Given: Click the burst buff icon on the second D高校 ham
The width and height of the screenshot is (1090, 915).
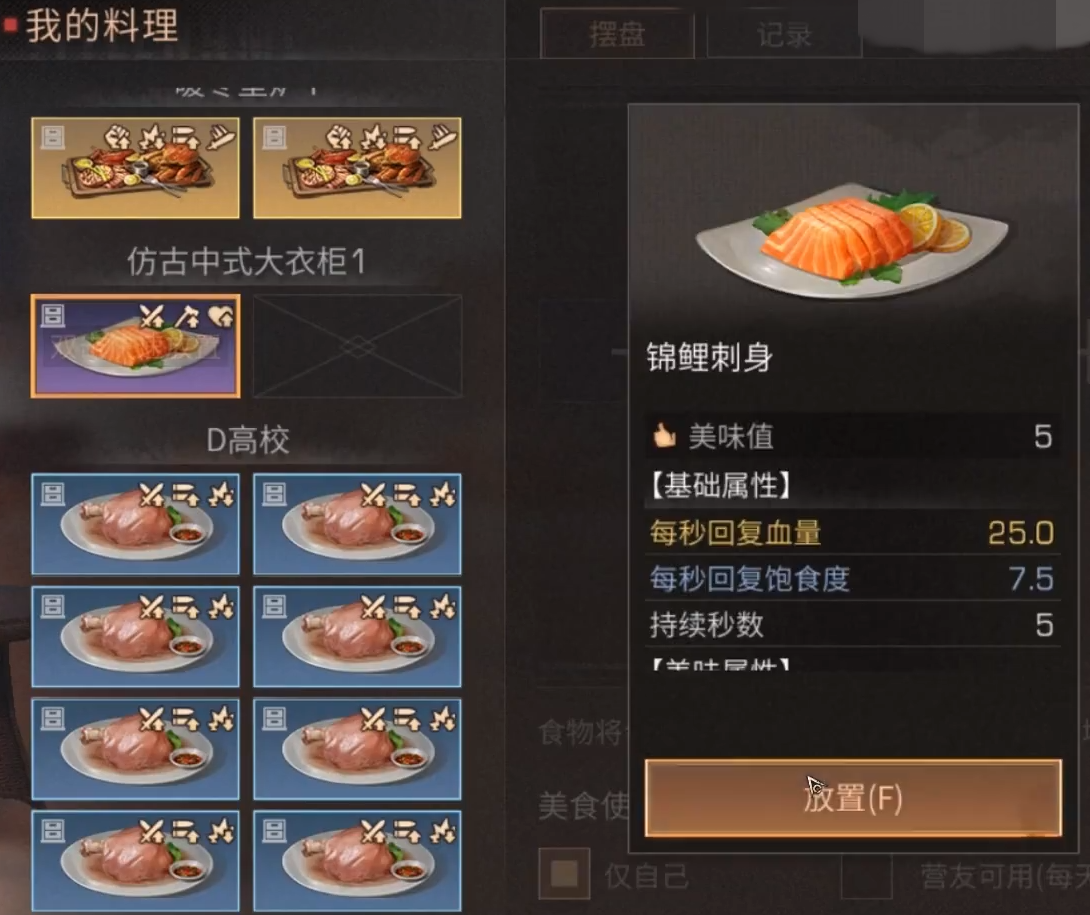Looking at the screenshot, I should (x=443, y=494).
